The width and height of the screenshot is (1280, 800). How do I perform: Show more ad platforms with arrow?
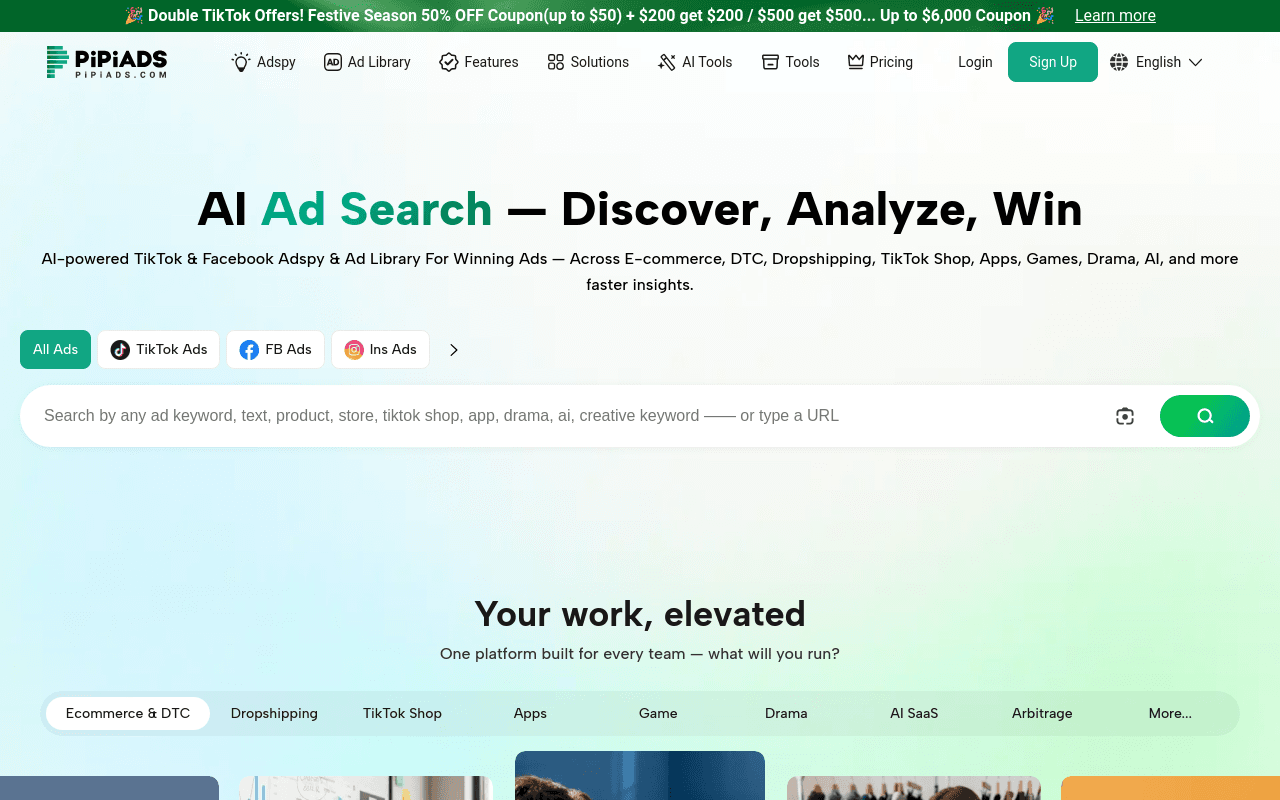[x=454, y=350]
